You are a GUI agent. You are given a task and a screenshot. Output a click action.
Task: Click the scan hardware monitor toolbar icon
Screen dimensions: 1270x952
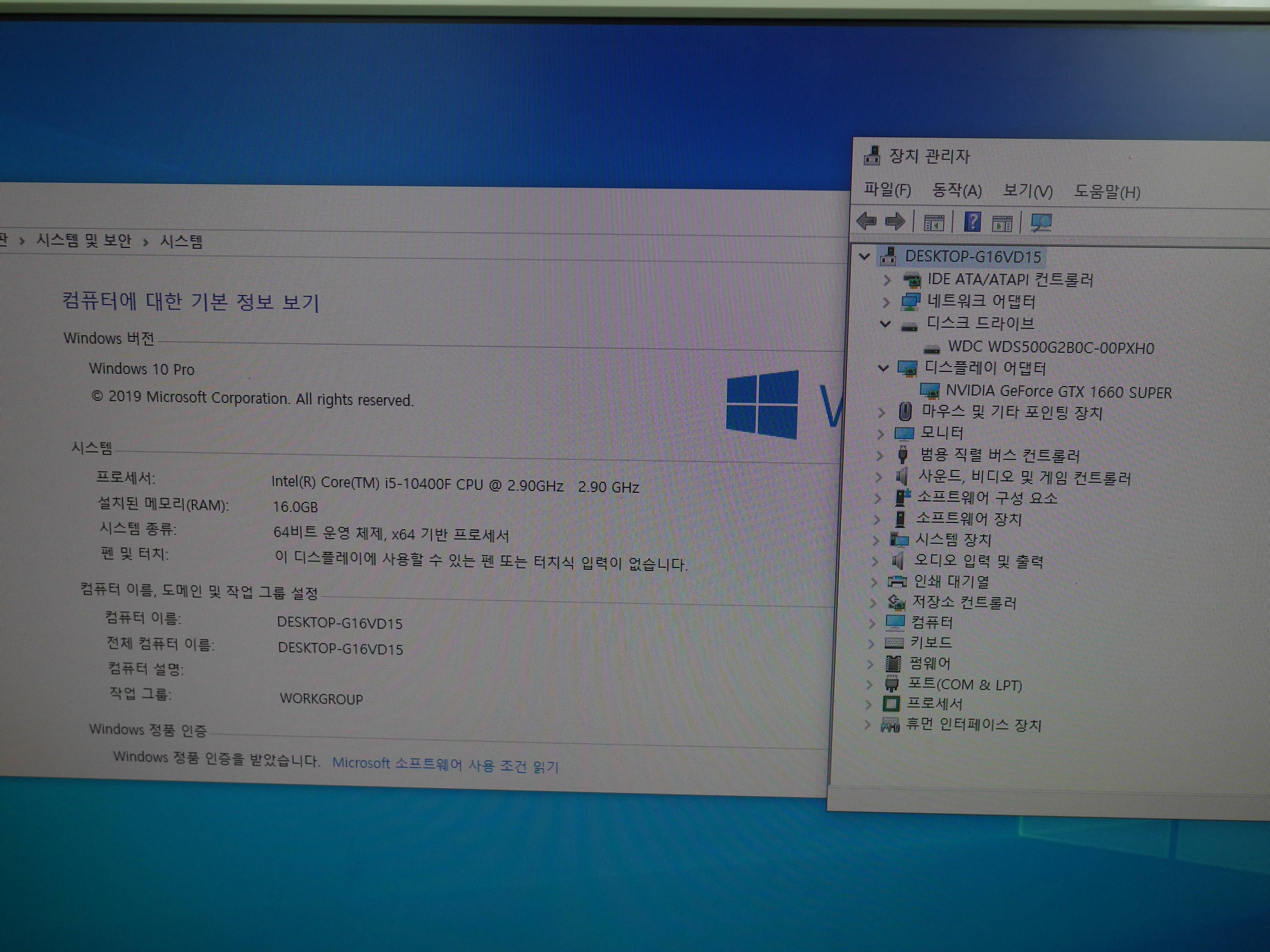click(1041, 223)
